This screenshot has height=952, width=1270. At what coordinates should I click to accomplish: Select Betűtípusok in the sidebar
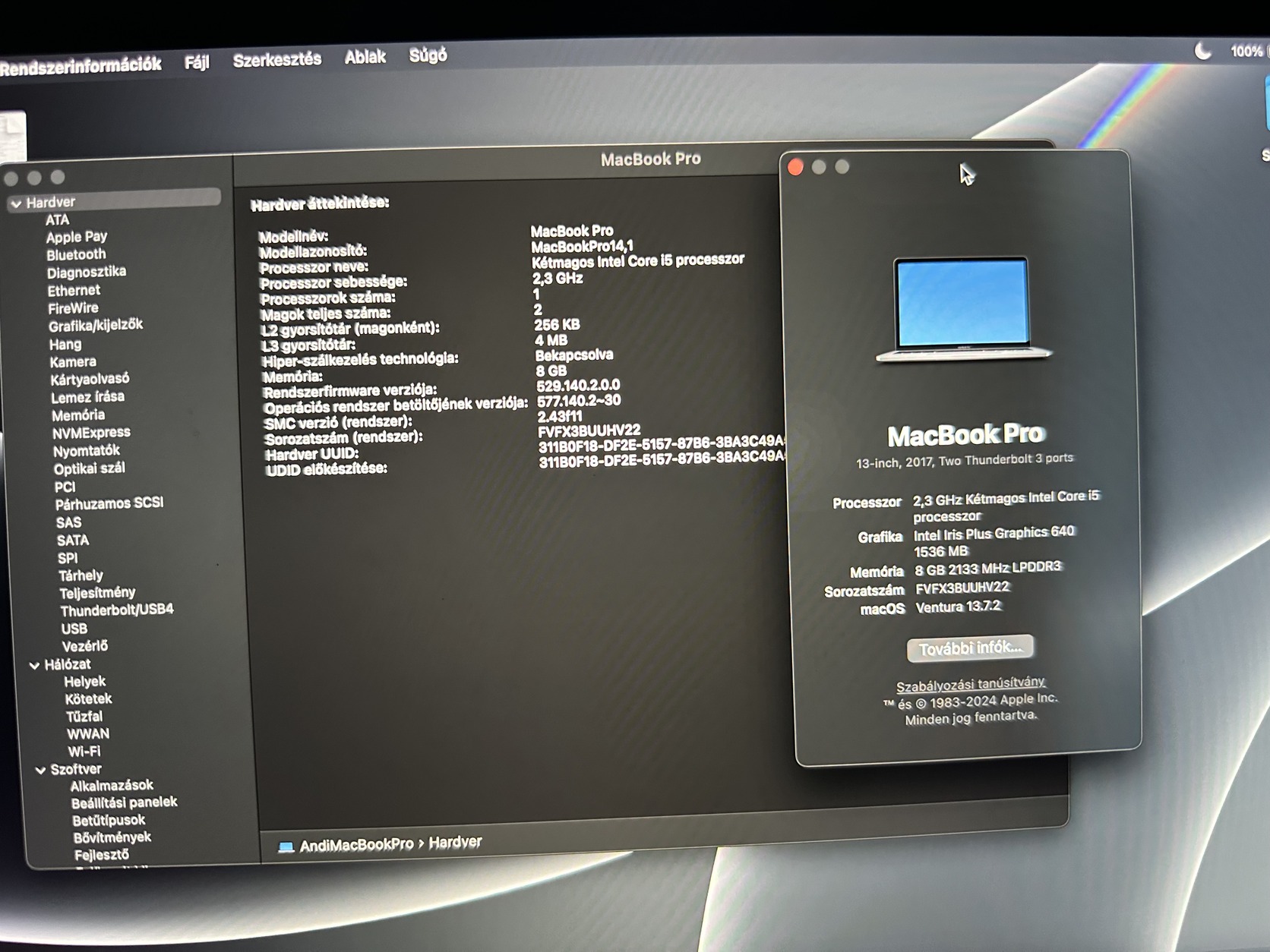tap(109, 821)
